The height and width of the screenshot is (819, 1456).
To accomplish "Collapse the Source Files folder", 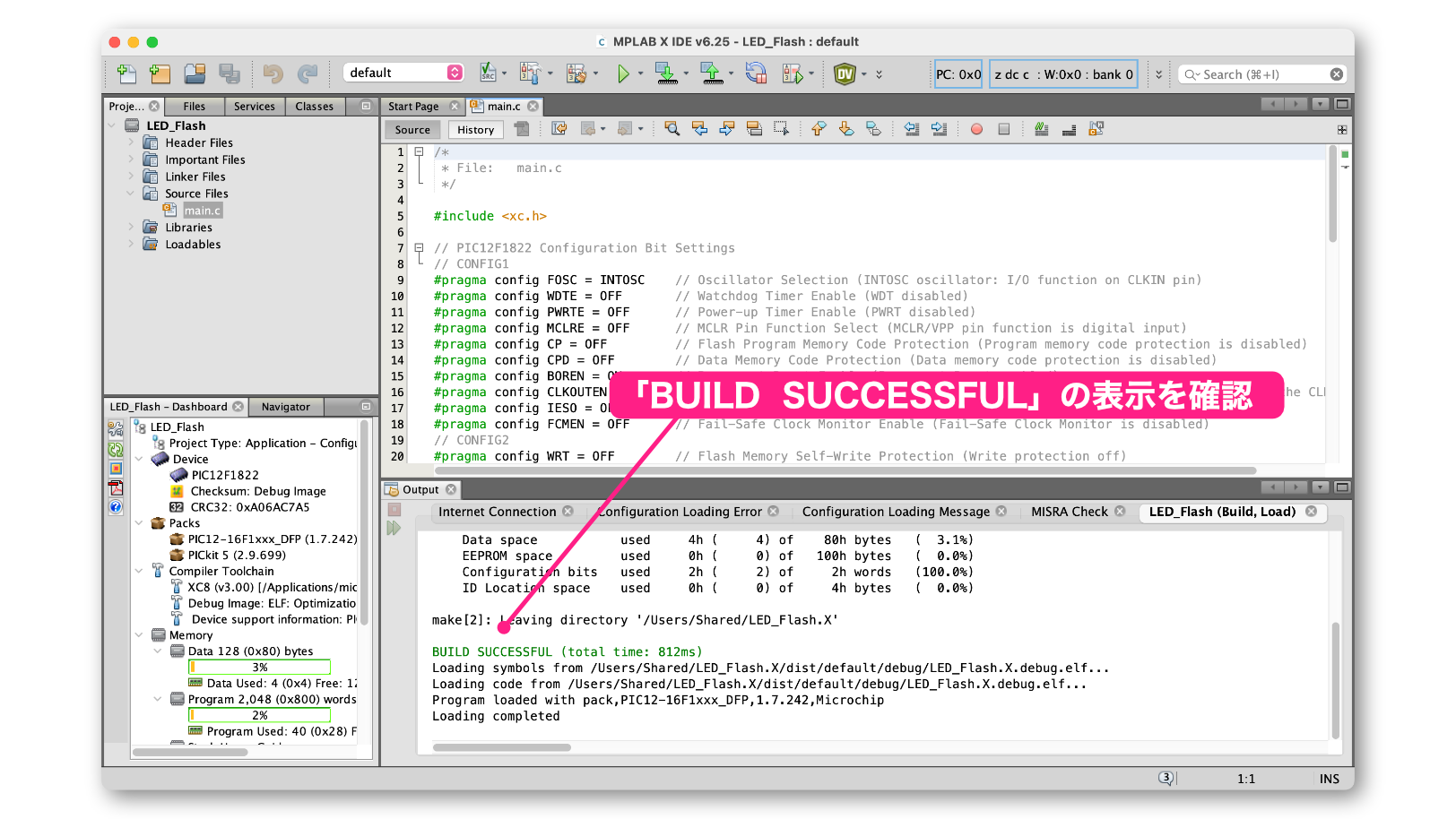I will tap(131, 194).
